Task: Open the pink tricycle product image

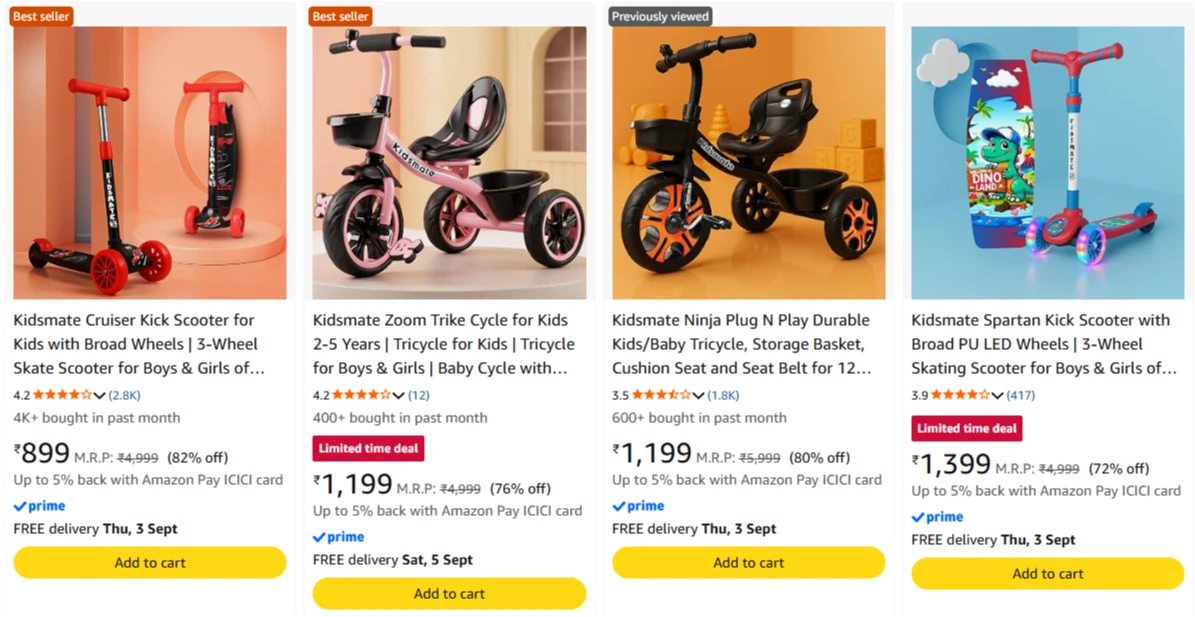Action: pos(450,163)
